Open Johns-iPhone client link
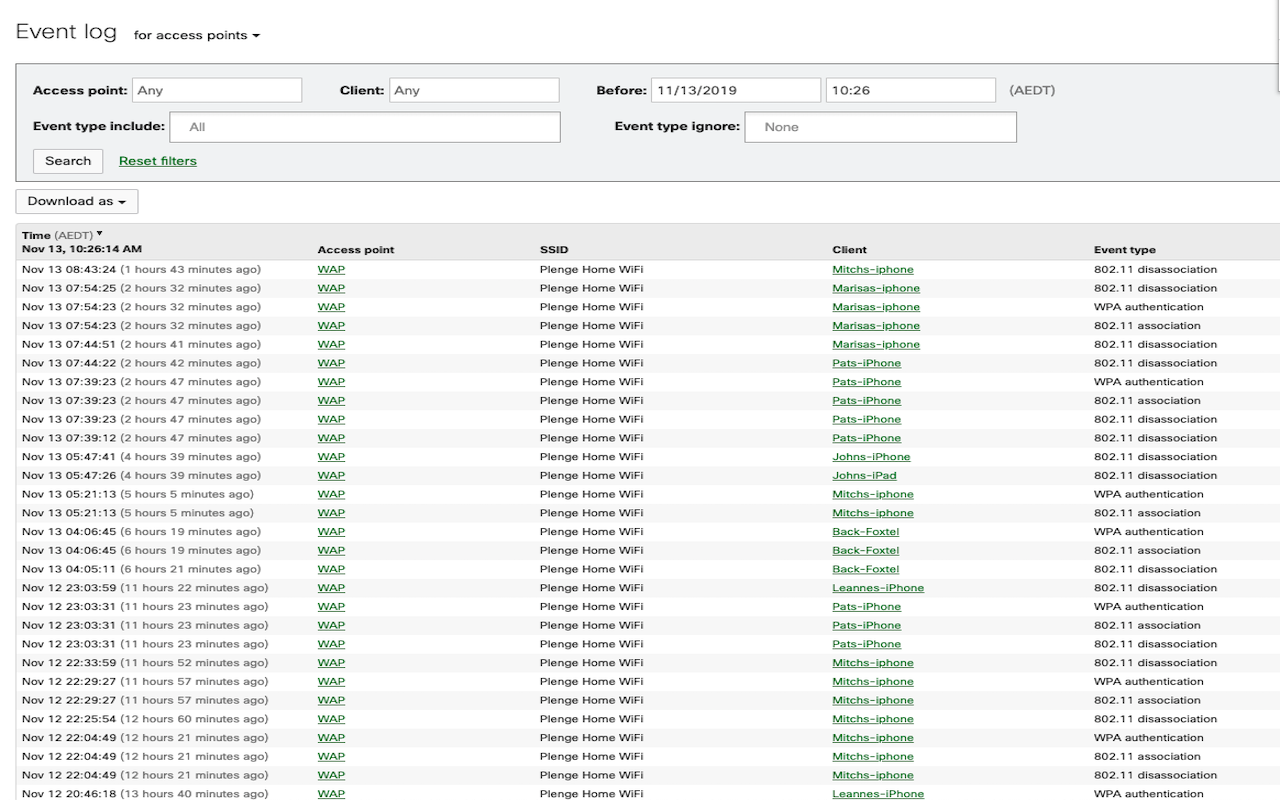1280x800 pixels. (872, 457)
